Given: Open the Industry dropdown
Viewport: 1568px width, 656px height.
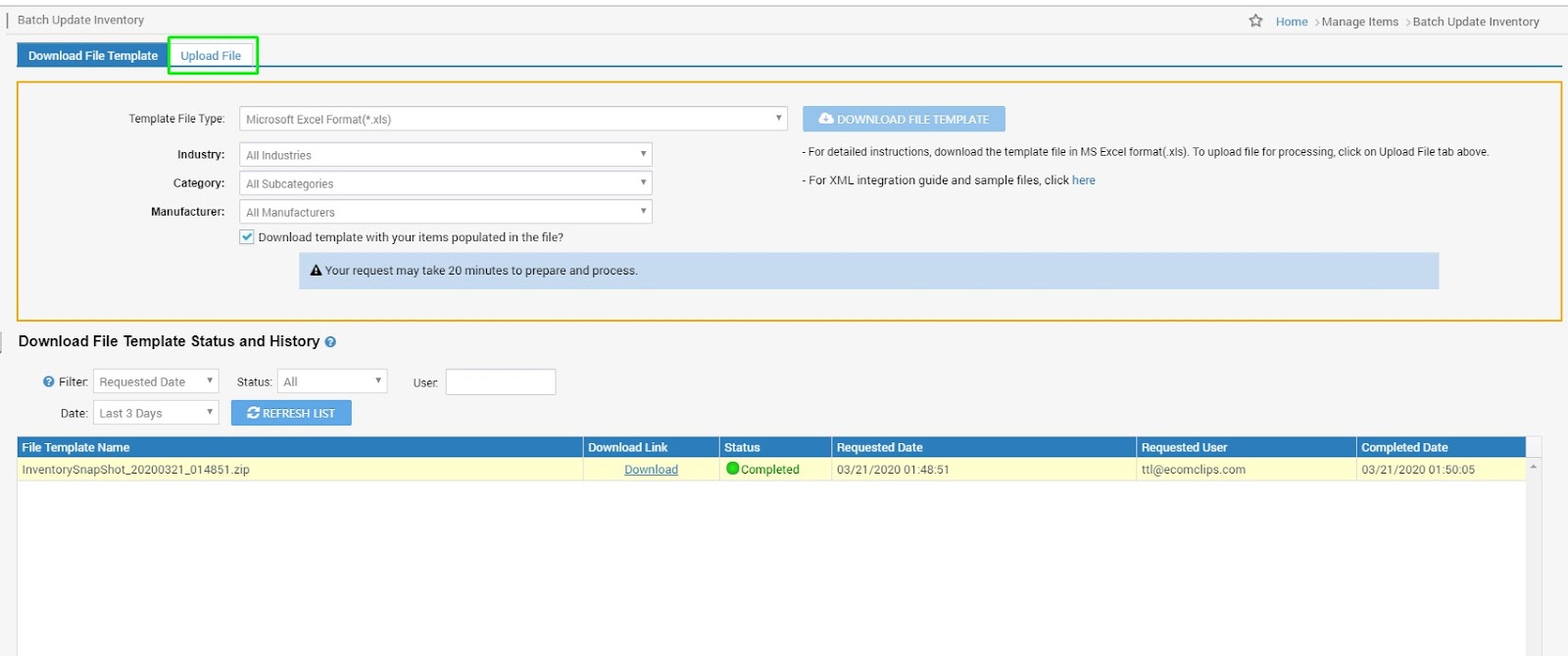Looking at the screenshot, I should (x=446, y=155).
